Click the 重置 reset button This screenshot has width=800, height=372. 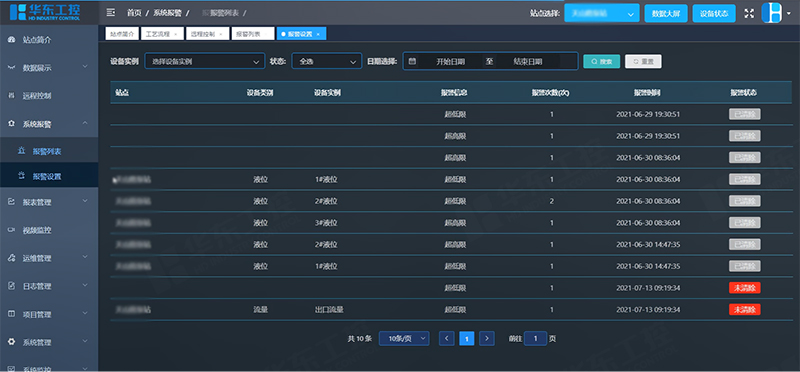coord(643,61)
